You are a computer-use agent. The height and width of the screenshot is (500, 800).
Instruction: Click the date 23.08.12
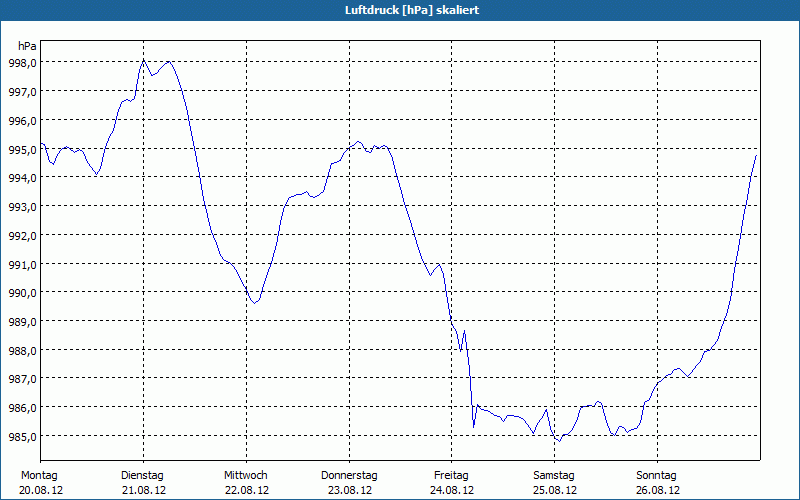(350, 491)
